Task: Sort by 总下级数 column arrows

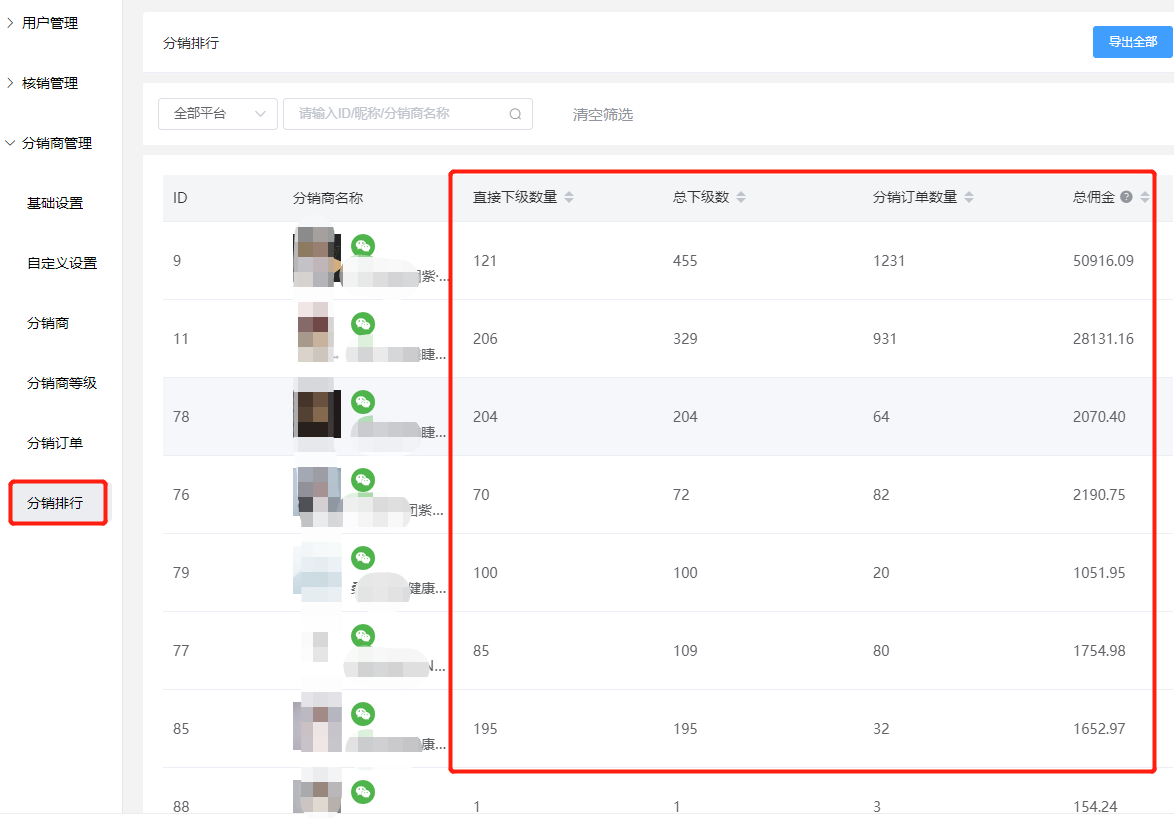Action: [741, 197]
